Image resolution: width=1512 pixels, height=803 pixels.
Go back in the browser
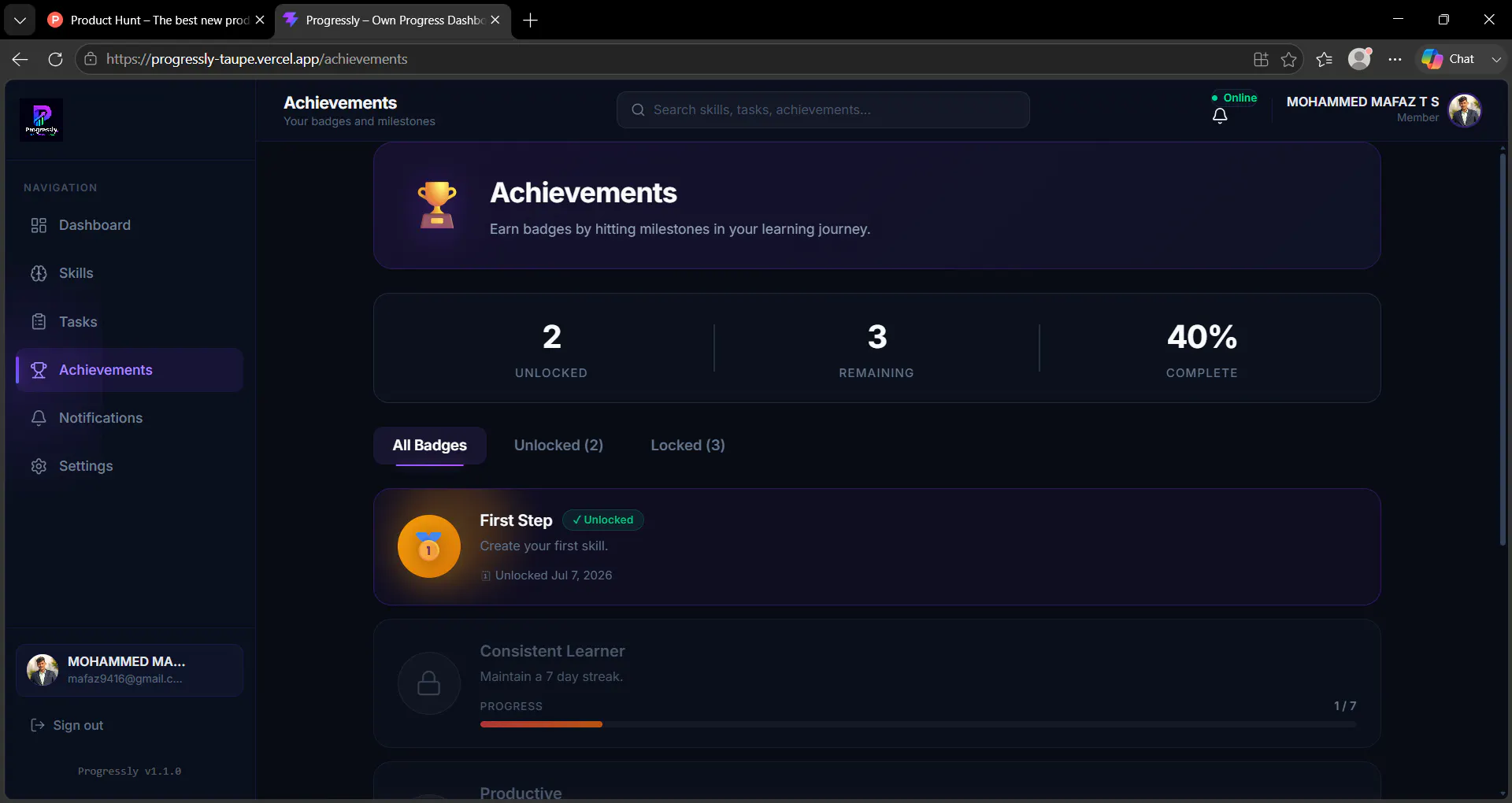20,59
